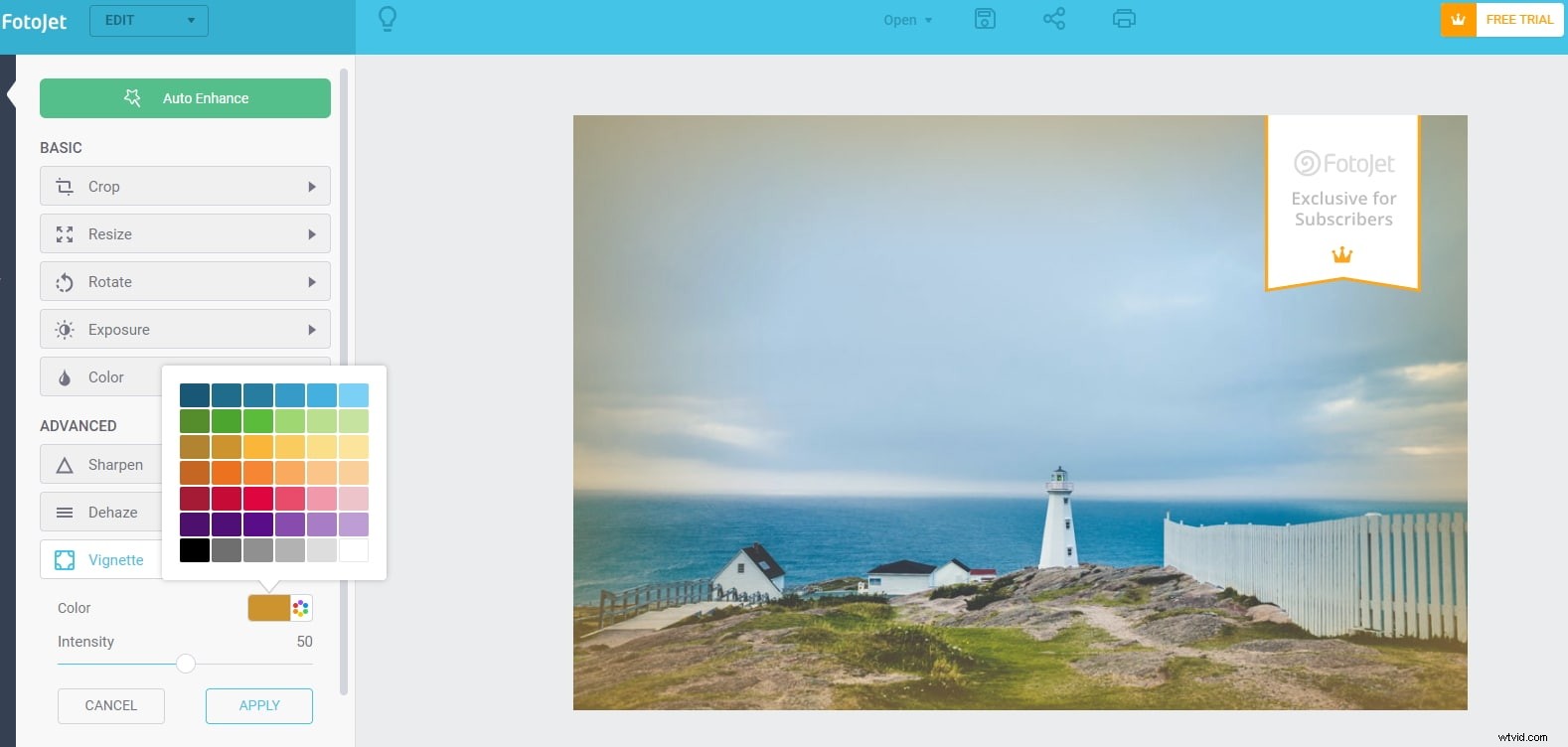Click the lighthouse photo on canvas

1020,412
